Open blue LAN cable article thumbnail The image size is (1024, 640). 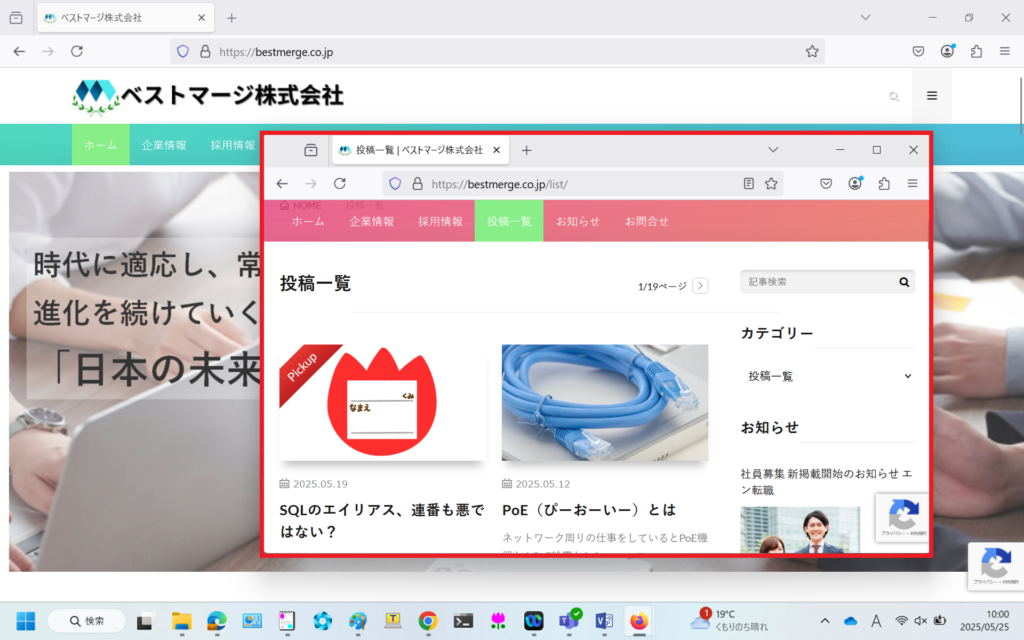pyautogui.click(x=605, y=403)
